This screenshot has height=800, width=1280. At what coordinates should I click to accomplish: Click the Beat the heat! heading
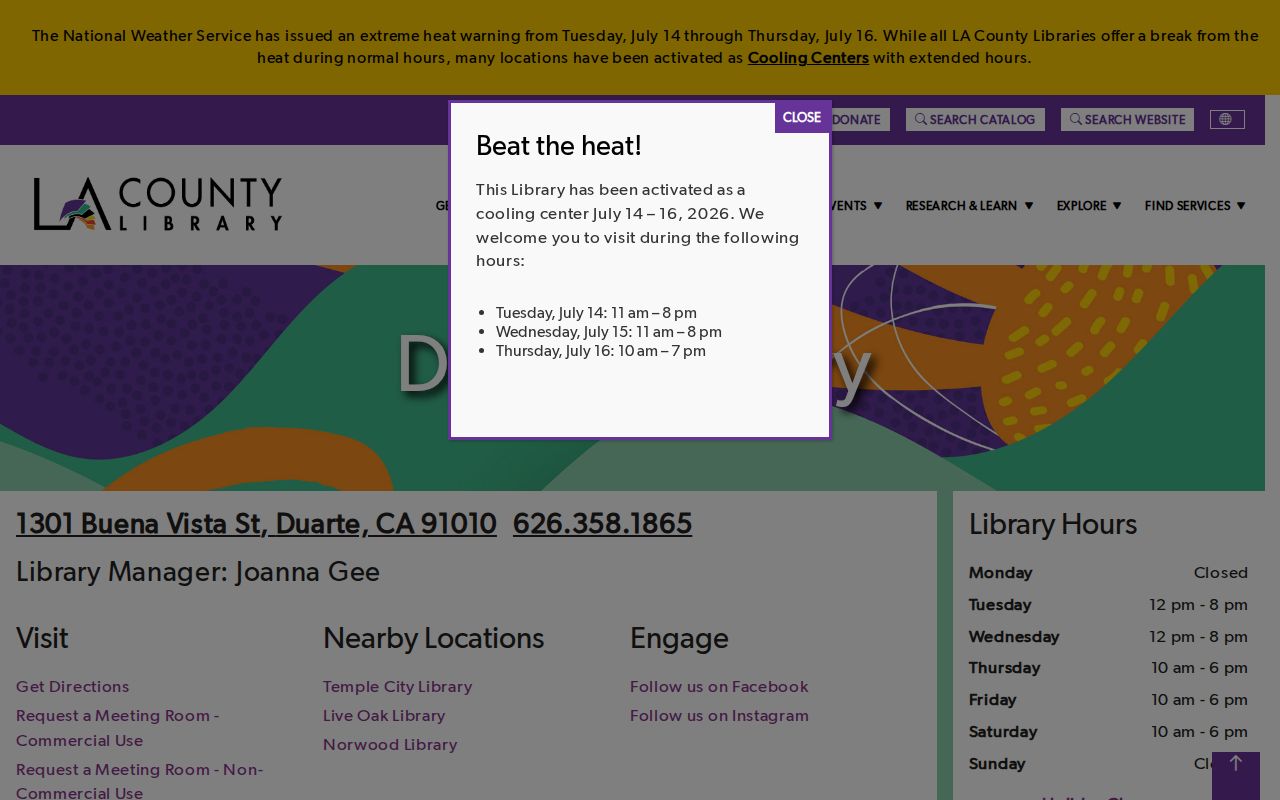(559, 146)
